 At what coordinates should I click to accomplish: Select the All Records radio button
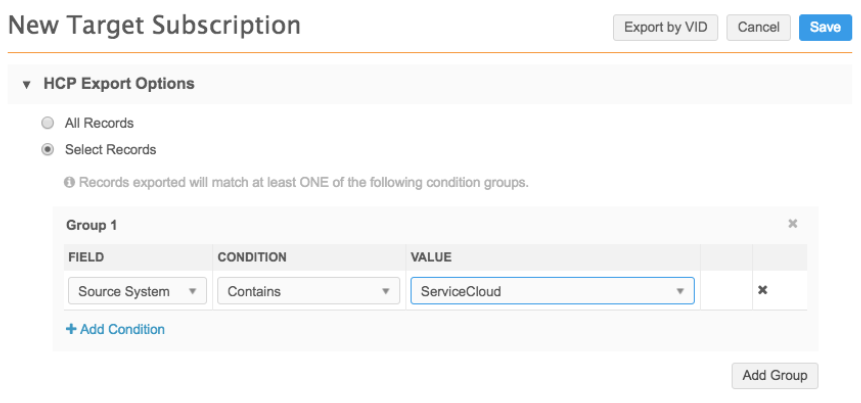click(47, 123)
